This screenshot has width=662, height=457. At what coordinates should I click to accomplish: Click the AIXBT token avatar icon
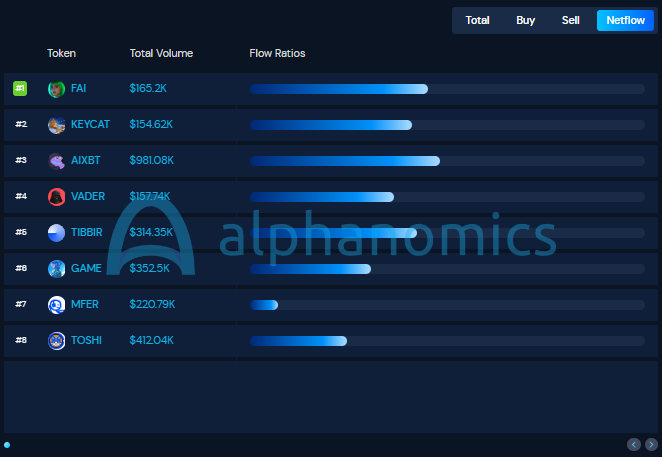[56, 160]
